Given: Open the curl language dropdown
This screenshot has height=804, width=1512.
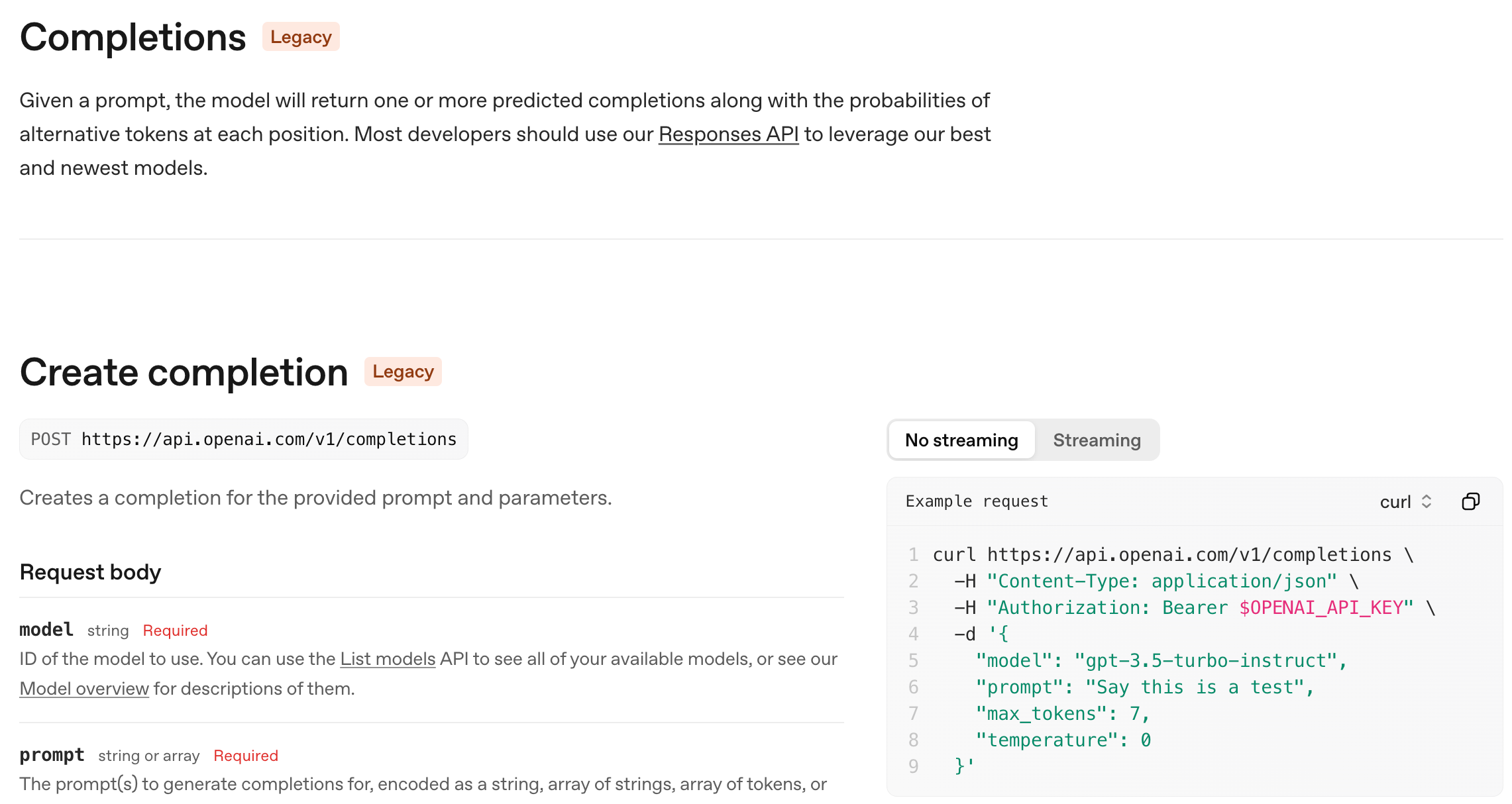Looking at the screenshot, I should click(x=1395, y=502).
